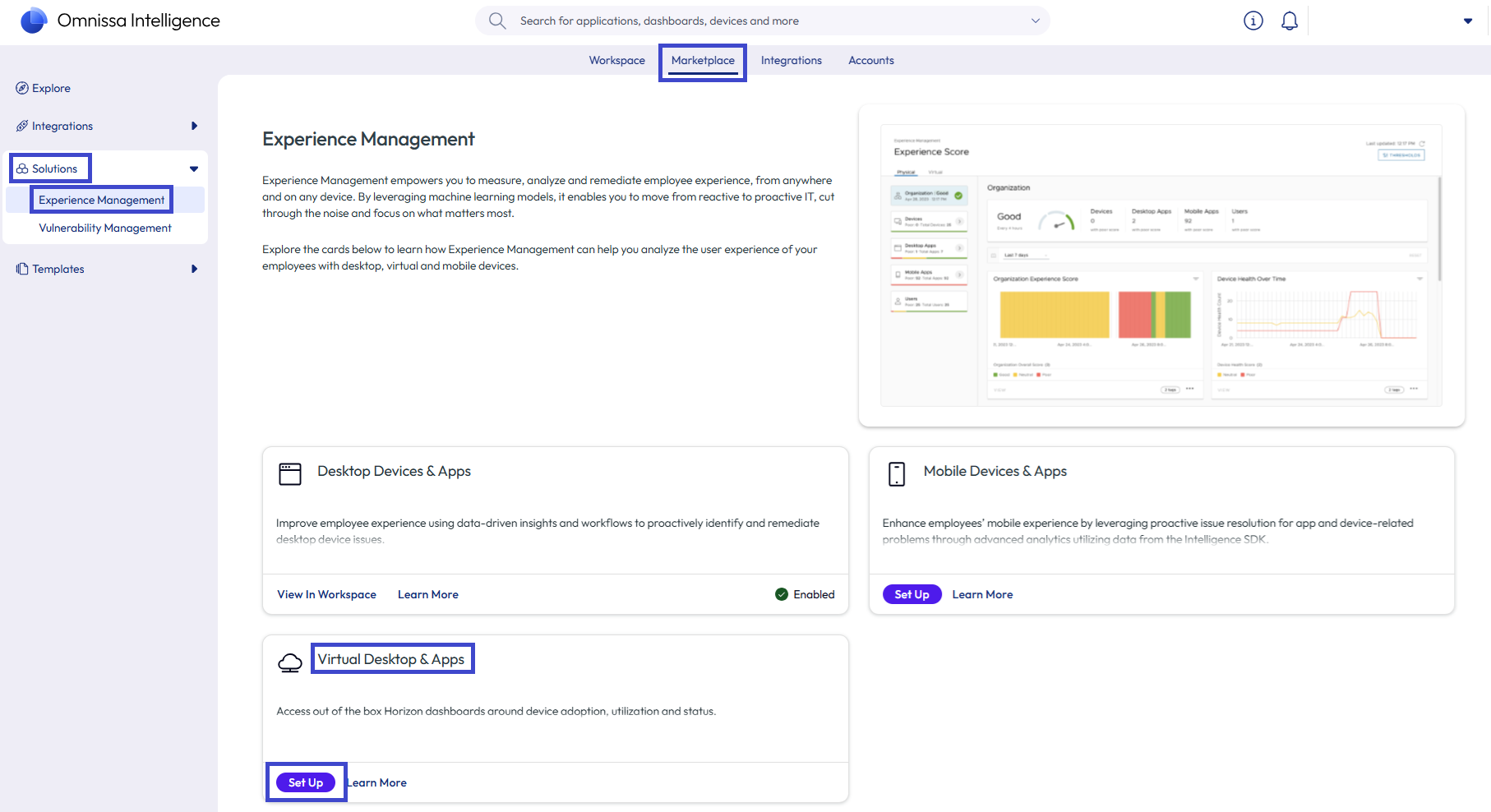Click Learn More under Virtual Desktop & Apps
1491x812 pixels.
coord(377,782)
